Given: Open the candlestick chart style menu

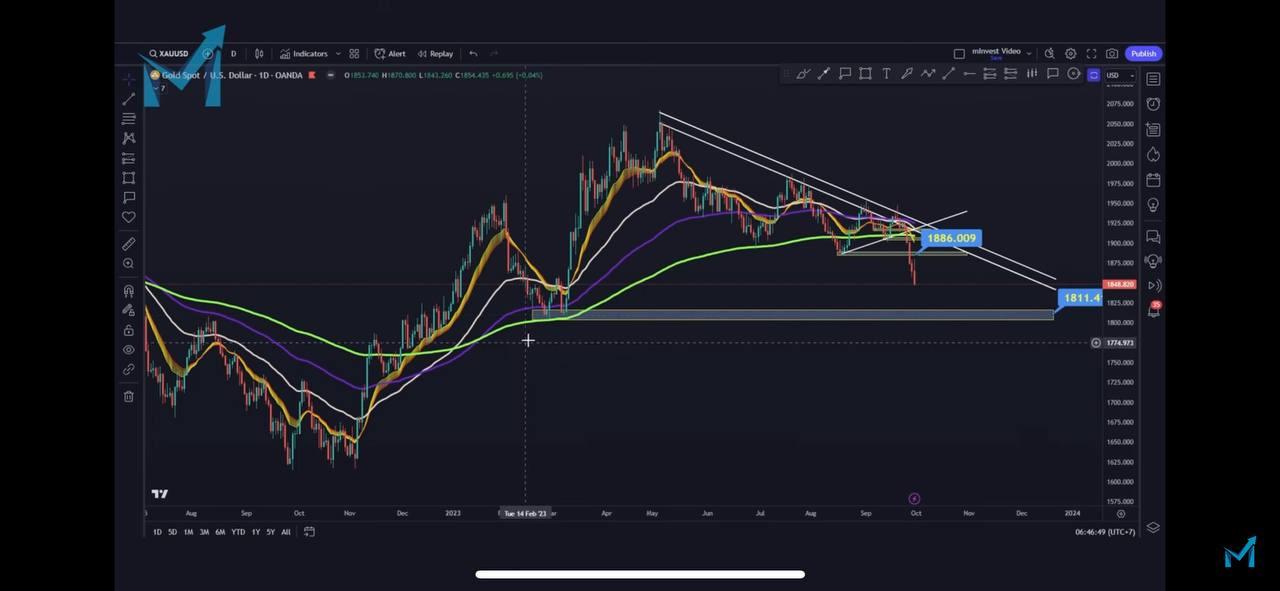Looking at the screenshot, I should pos(259,54).
